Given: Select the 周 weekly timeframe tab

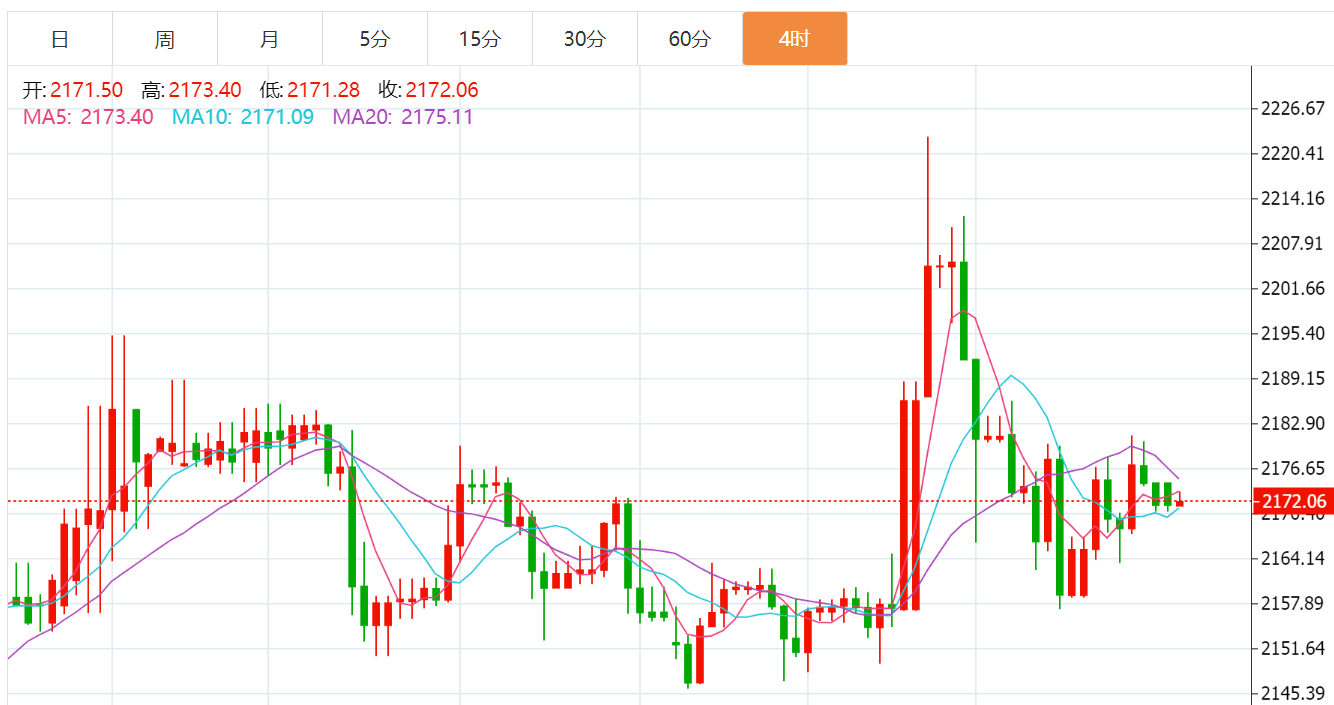Looking at the screenshot, I should (165, 39).
